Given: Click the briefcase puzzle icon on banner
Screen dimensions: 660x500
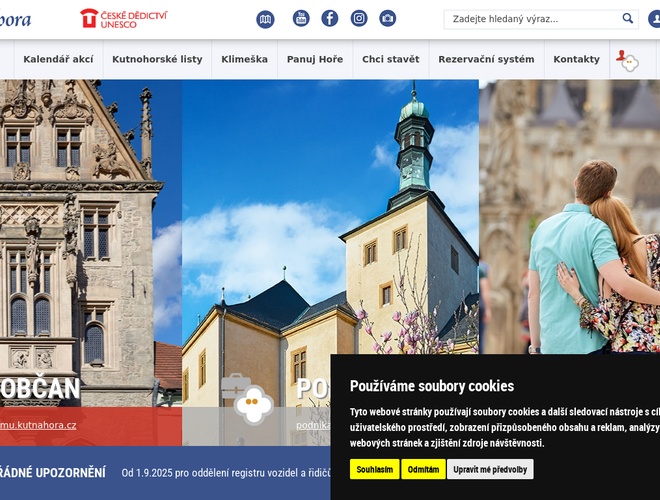Looking at the screenshot, I should pyautogui.click(x=247, y=398).
